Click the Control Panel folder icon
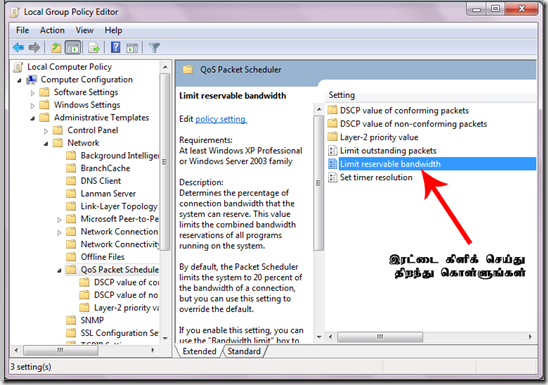Image resolution: width=548 pixels, height=385 pixels. 58,130
